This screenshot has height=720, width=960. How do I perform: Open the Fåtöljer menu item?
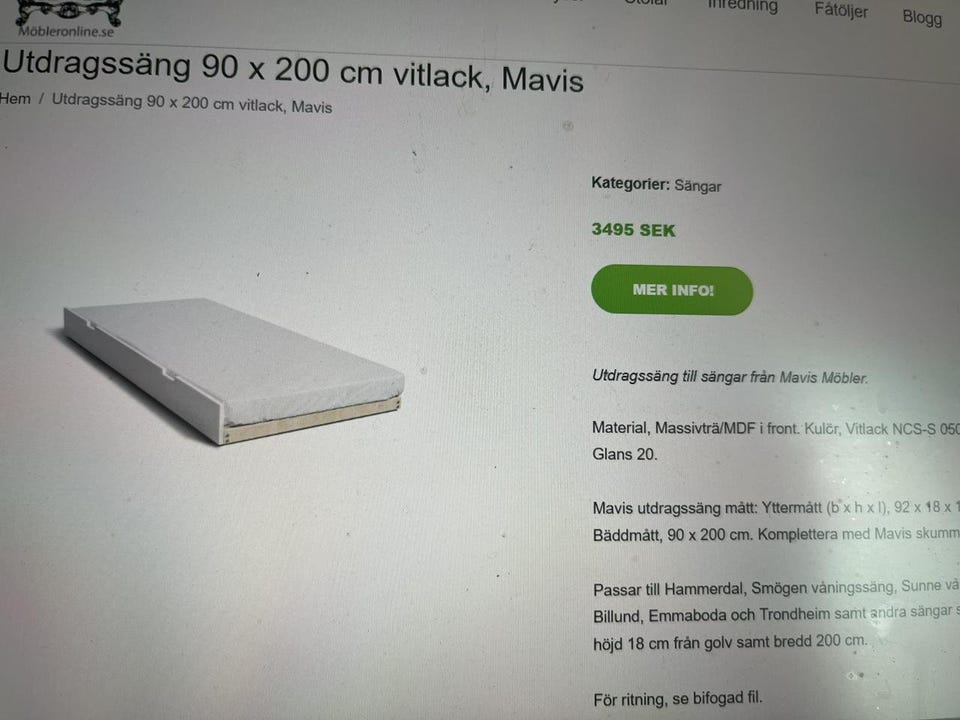click(x=841, y=10)
